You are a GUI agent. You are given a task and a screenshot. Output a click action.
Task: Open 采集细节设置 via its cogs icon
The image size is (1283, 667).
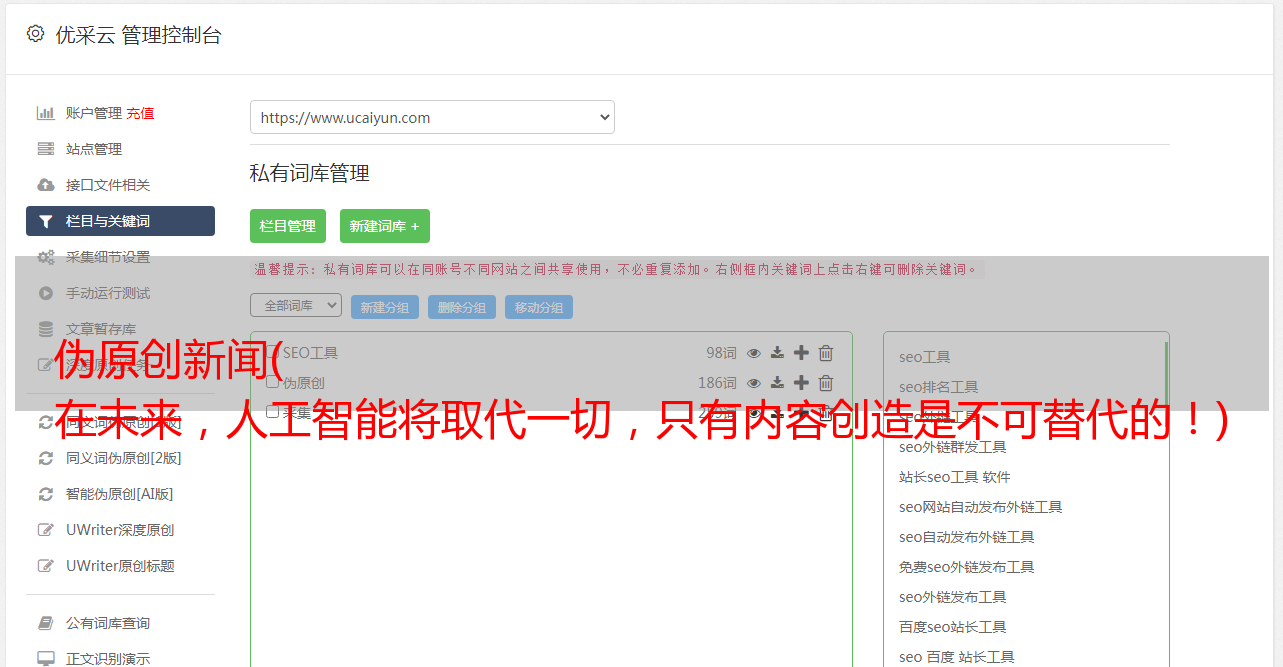[46, 257]
